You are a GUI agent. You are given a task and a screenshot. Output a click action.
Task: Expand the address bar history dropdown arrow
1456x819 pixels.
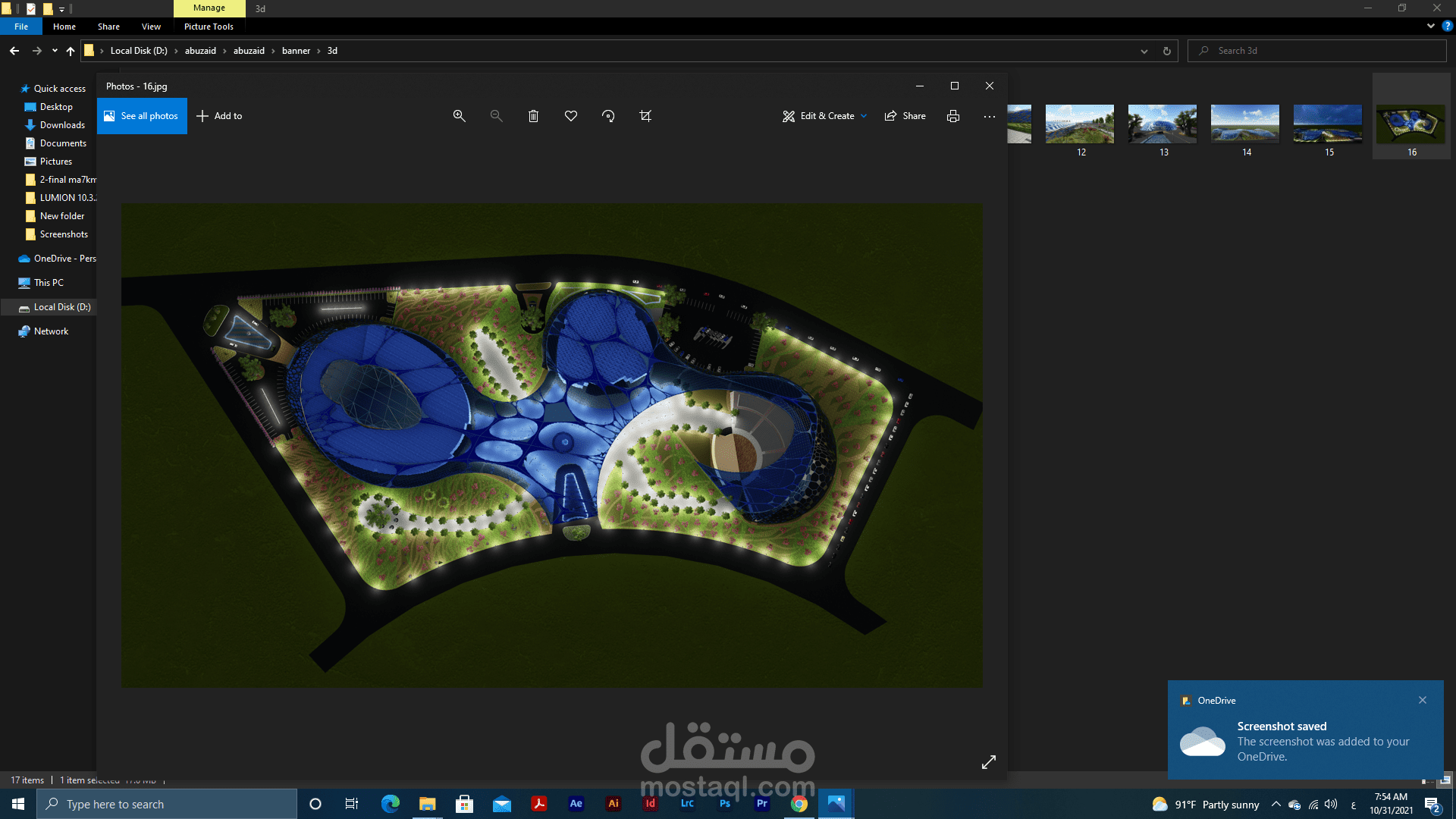click(1144, 51)
